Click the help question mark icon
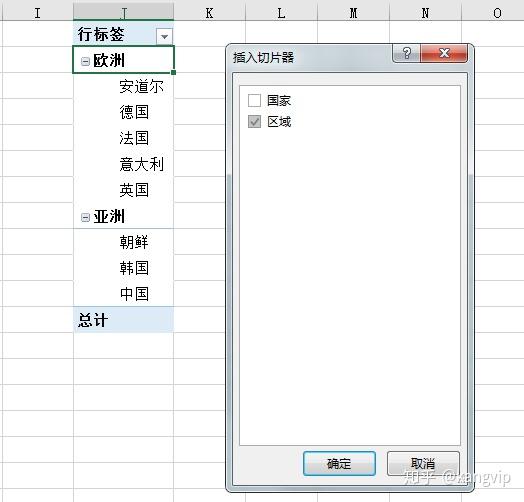The image size is (524, 502). click(406, 53)
